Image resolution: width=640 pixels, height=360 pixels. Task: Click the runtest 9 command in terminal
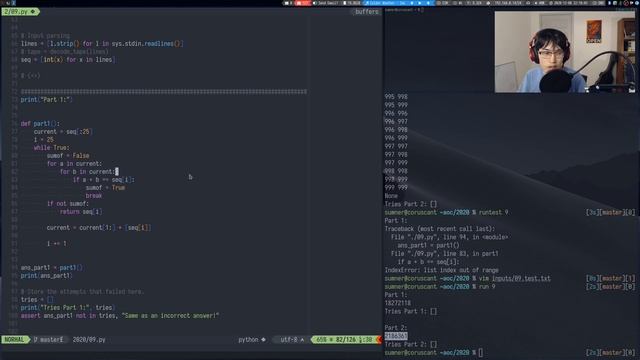click(493, 212)
